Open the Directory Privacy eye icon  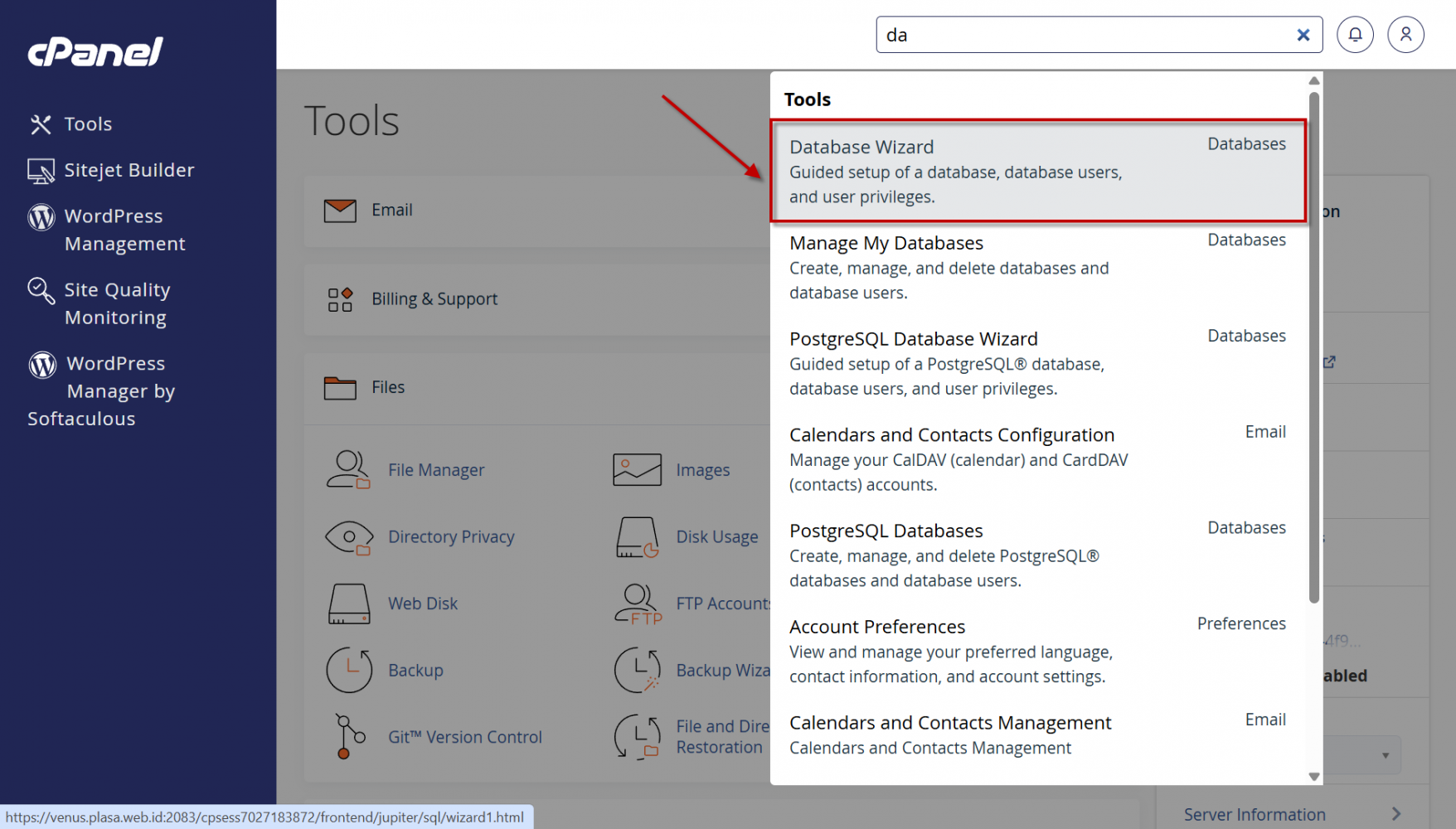[x=348, y=537]
